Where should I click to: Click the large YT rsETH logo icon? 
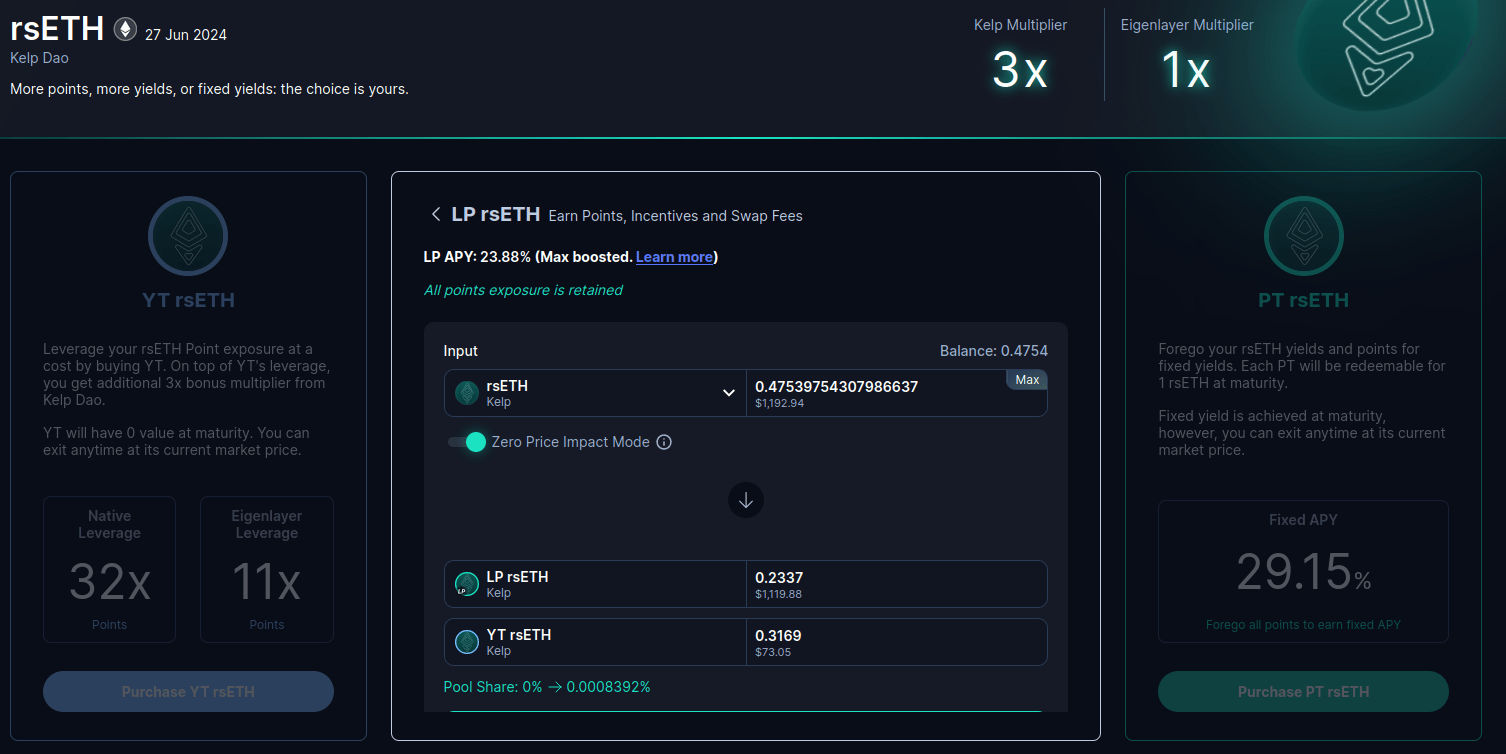[188, 236]
